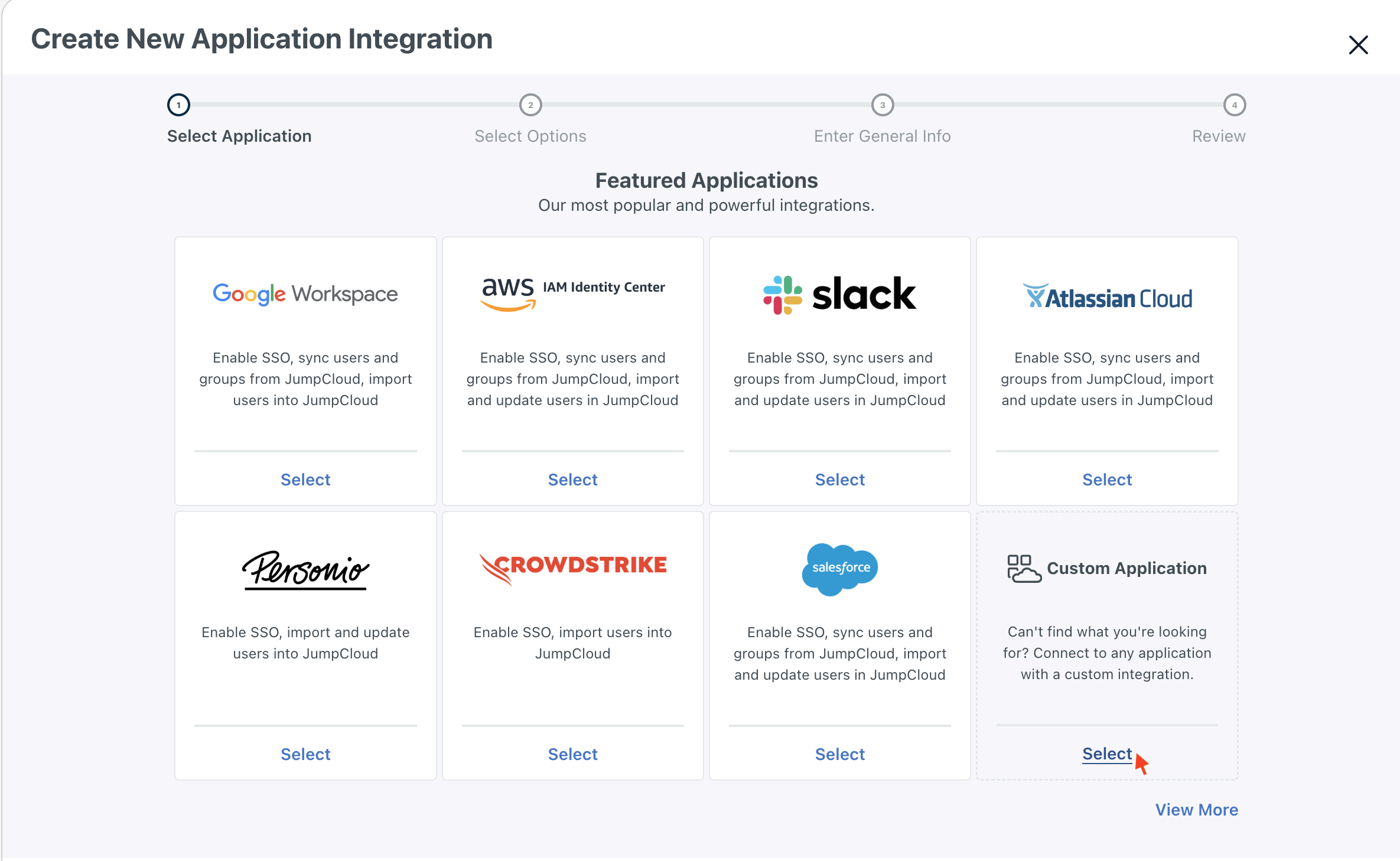Go to step 2 Select Options
Viewport: 1400px width, 861px height.
pos(530,105)
